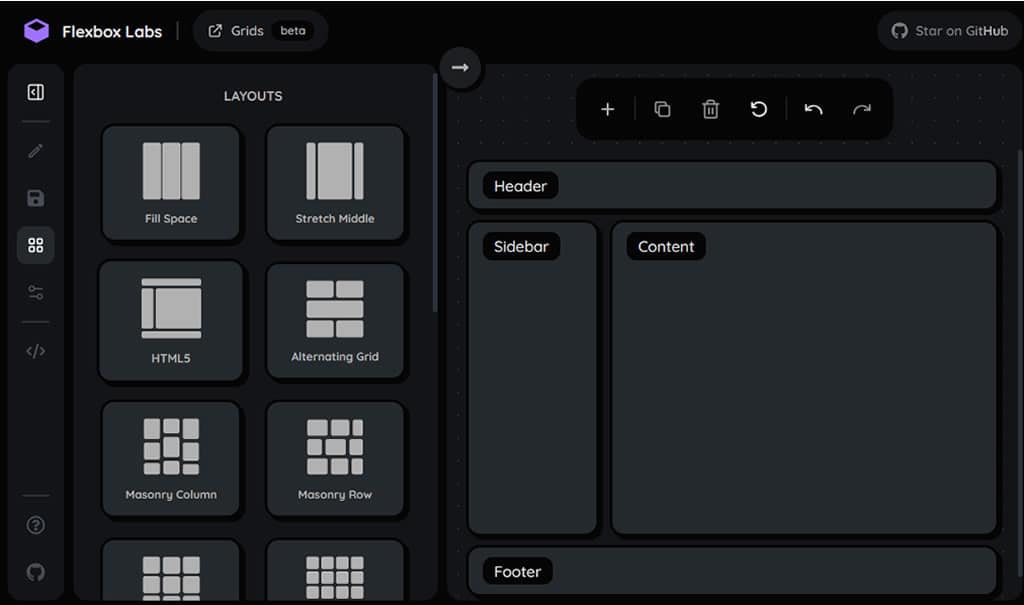
Task: Open the code view icon in sidebar
Action: (36, 351)
